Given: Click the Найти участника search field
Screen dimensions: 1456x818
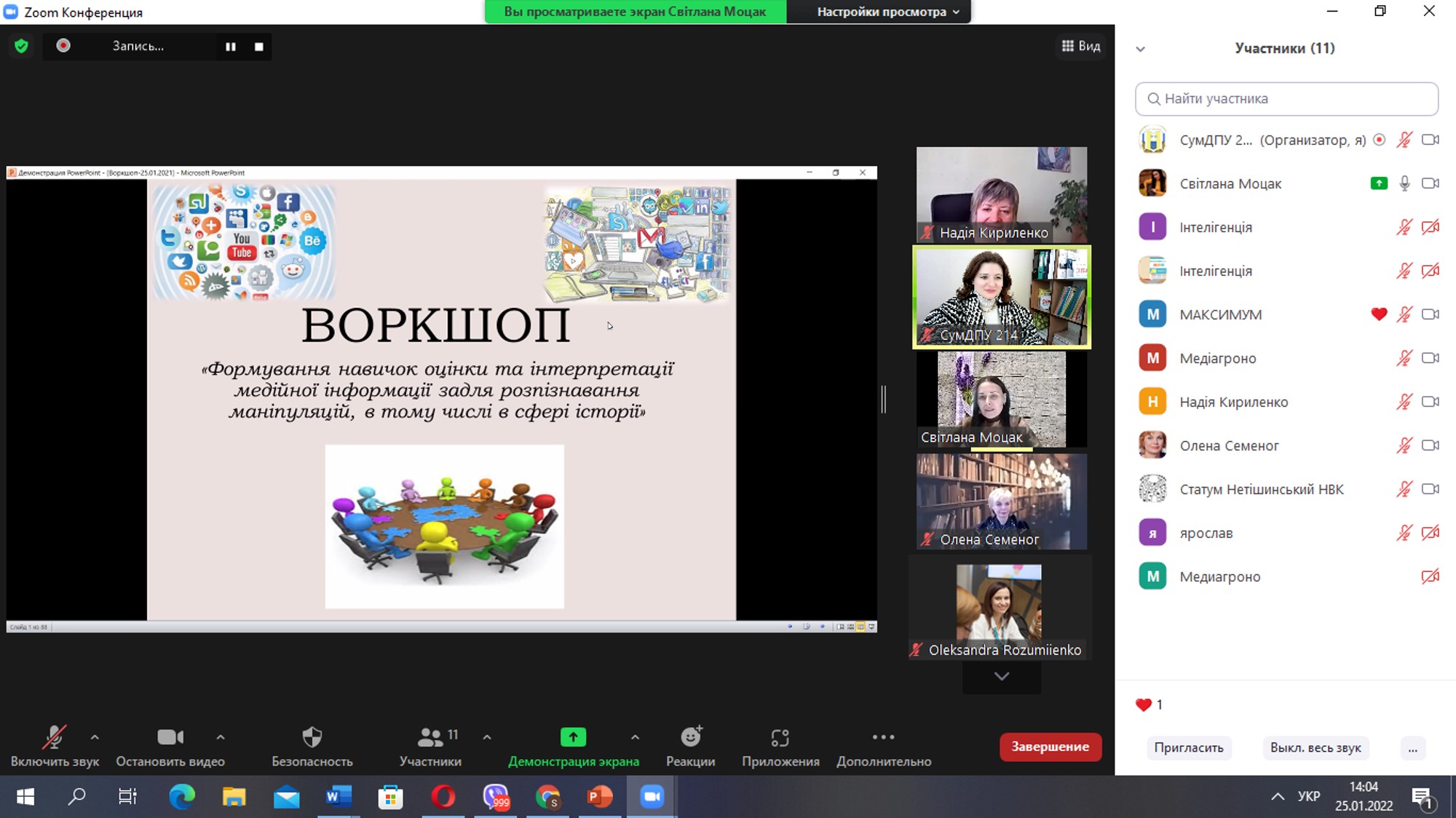Looking at the screenshot, I should click(x=1286, y=99).
